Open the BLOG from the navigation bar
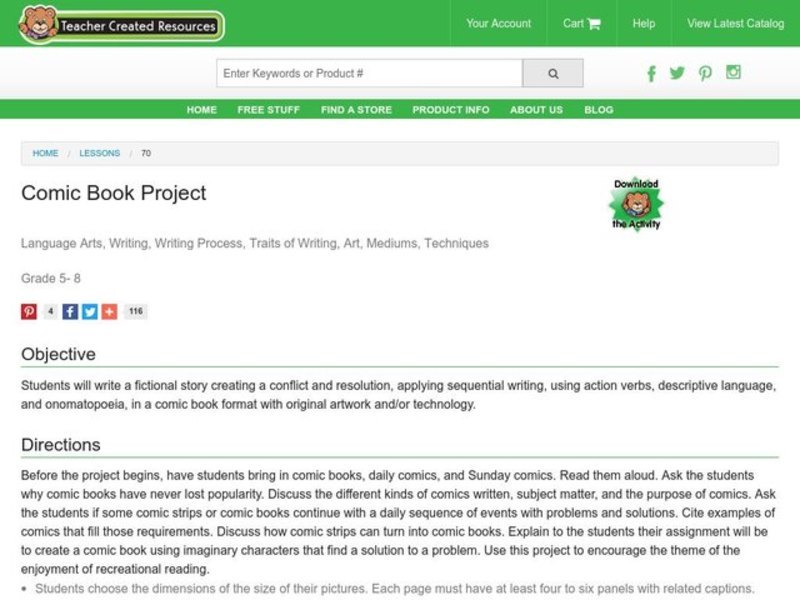The width and height of the screenshot is (800, 600). coord(599,110)
